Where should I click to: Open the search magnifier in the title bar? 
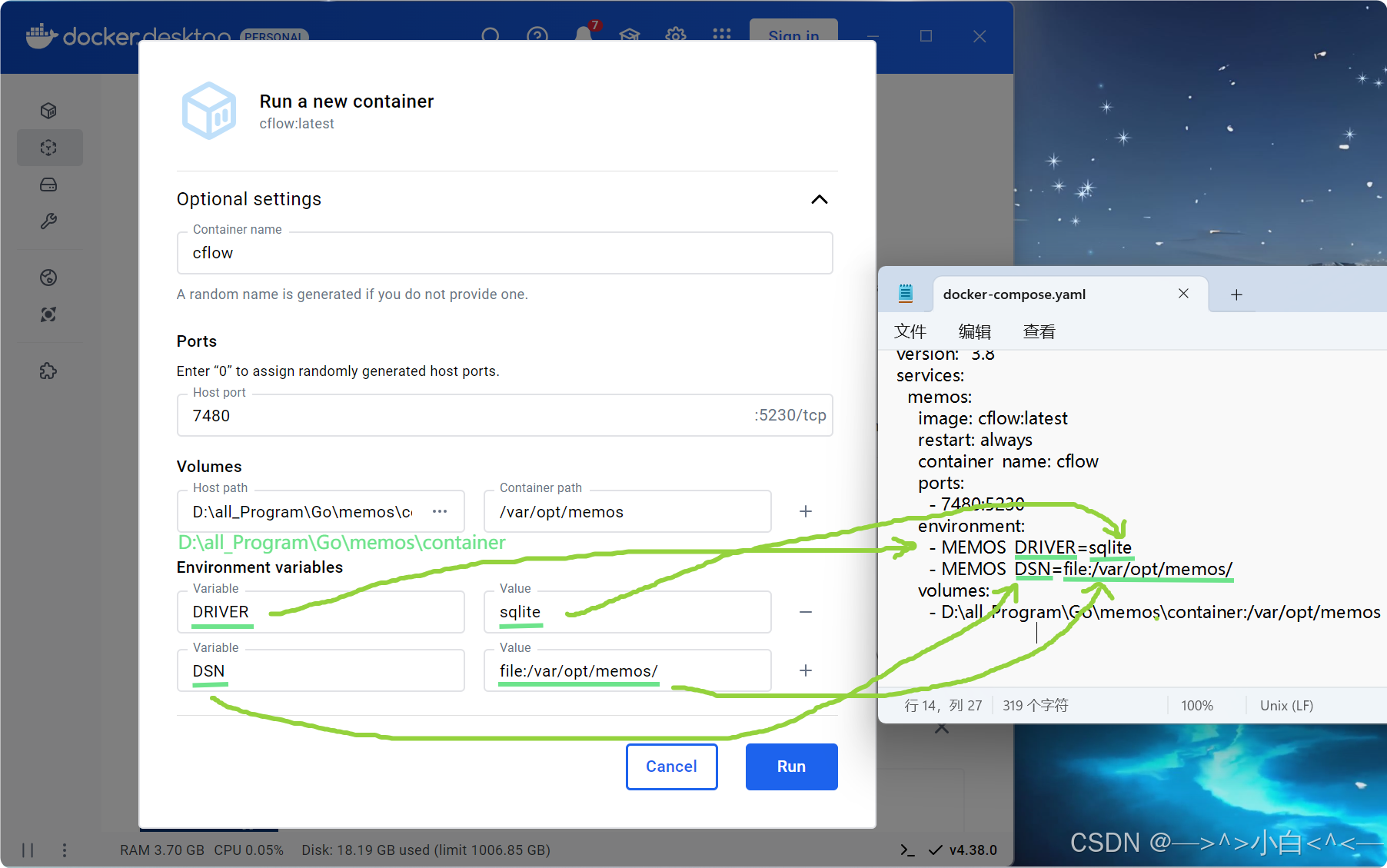(x=491, y=36)
